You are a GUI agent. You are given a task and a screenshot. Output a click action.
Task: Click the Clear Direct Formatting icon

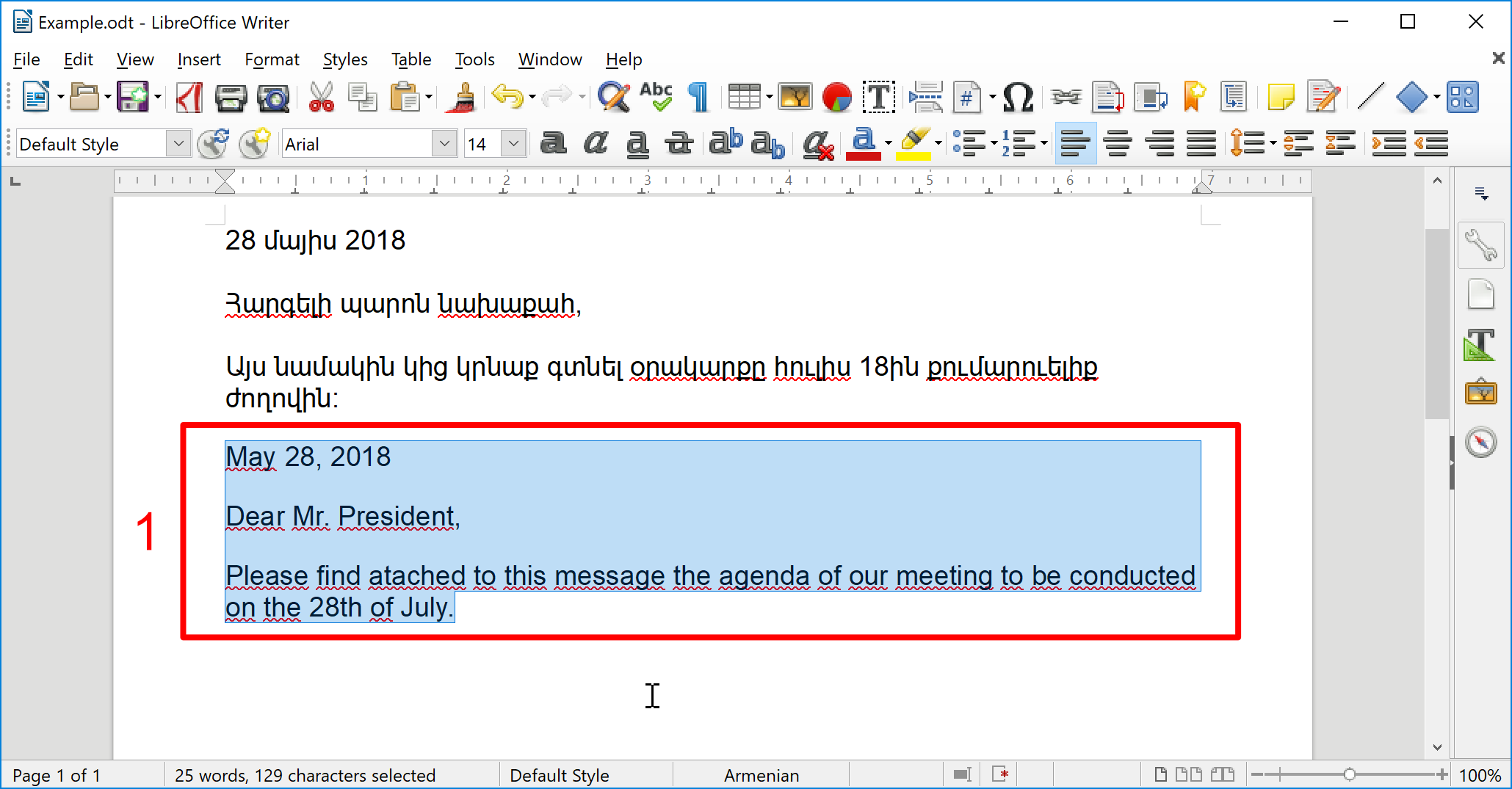pyautogui.click(x=818, y=144)
